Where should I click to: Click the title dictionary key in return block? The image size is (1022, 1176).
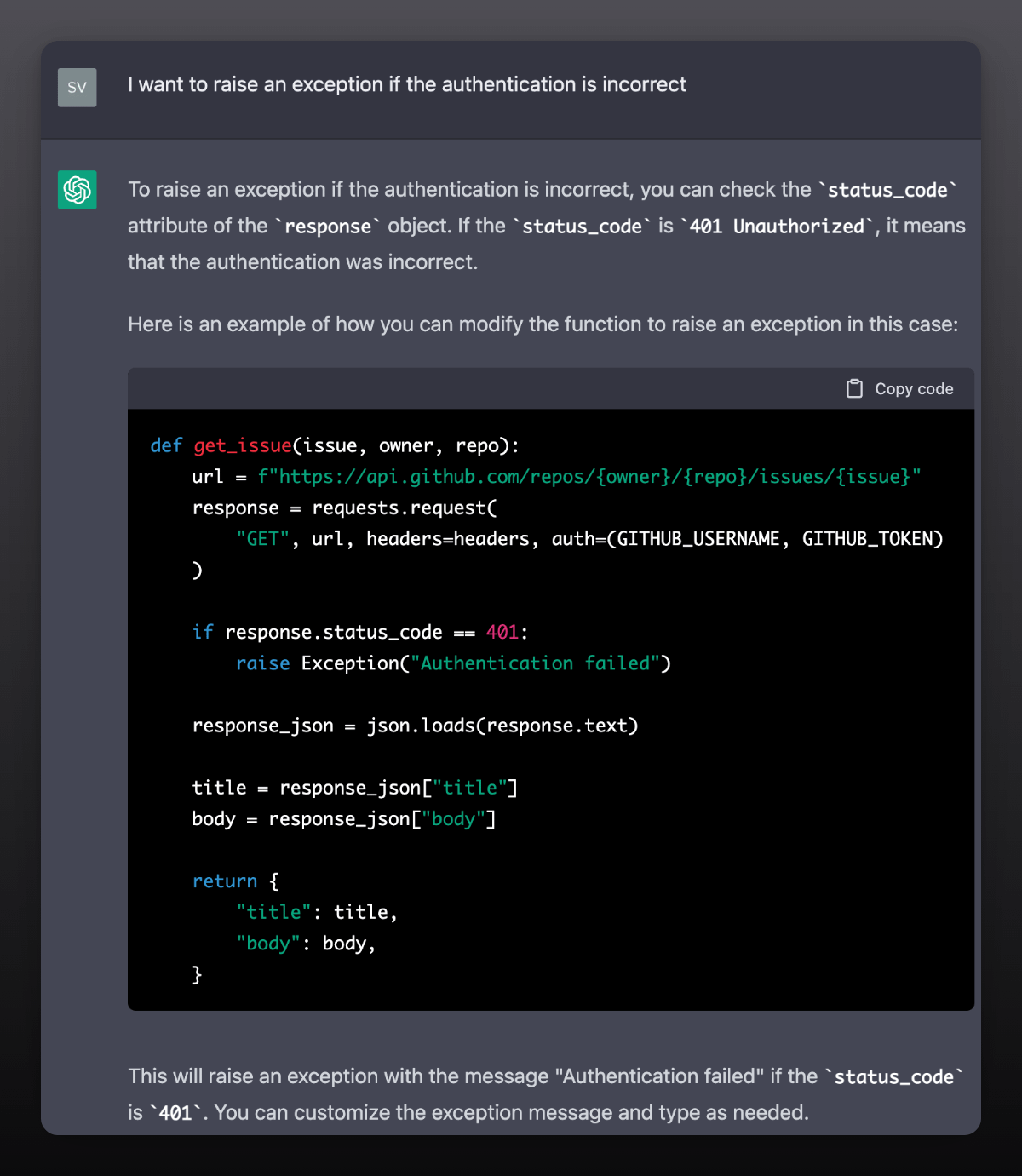coord(273,911)
